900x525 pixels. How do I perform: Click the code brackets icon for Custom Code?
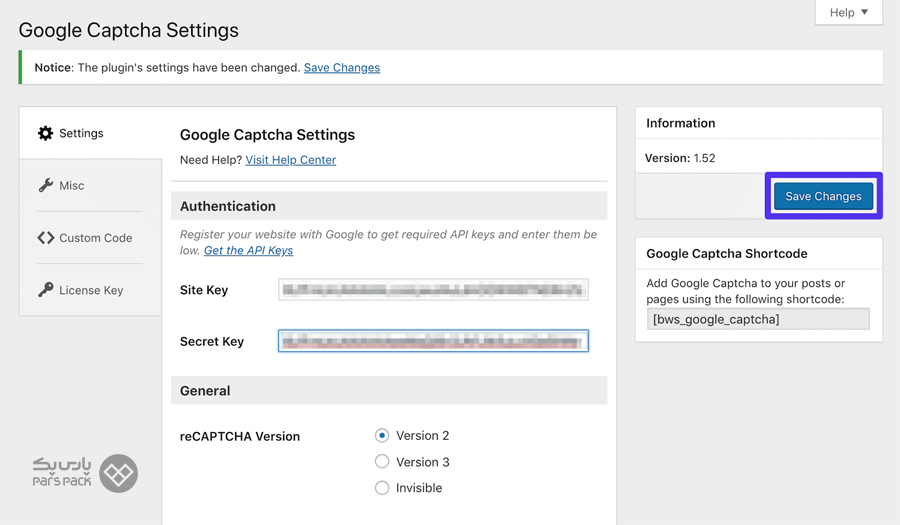(45, 238)
